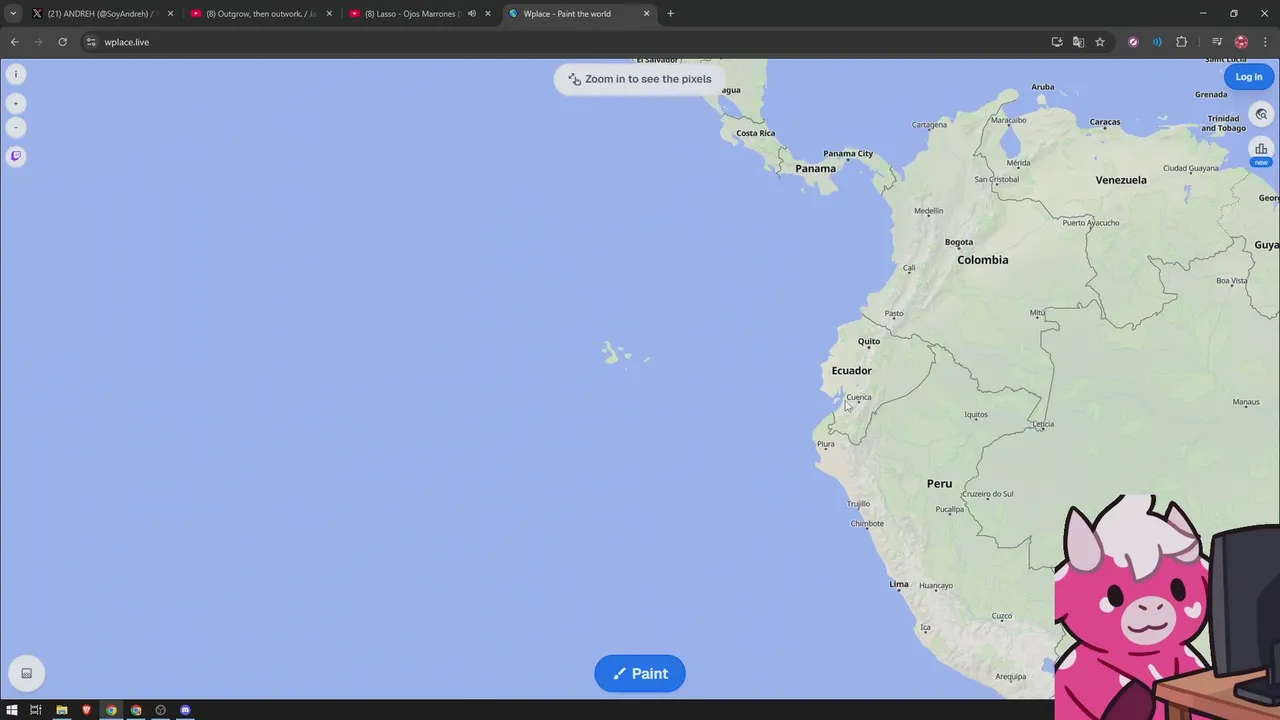Viewport: 1280px width, 720px height.
Task: Open the Extensions puzzle icon
Action: coord(1182,42)
